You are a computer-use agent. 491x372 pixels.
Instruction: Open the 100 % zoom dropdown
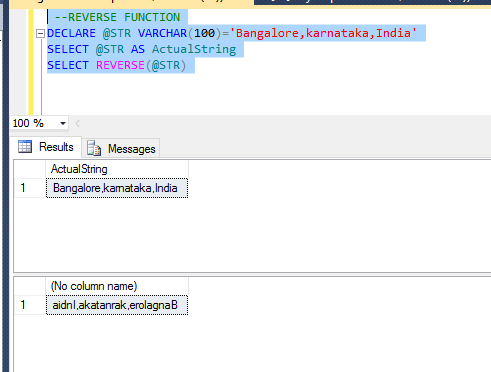(x=63, y=124)
